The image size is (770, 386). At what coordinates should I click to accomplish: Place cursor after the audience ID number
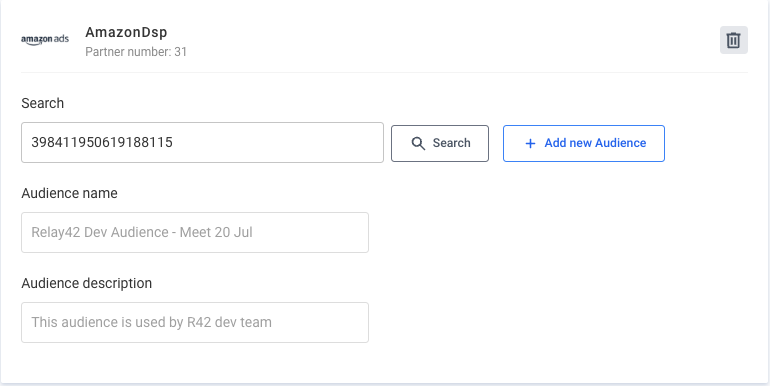(174, 142)
